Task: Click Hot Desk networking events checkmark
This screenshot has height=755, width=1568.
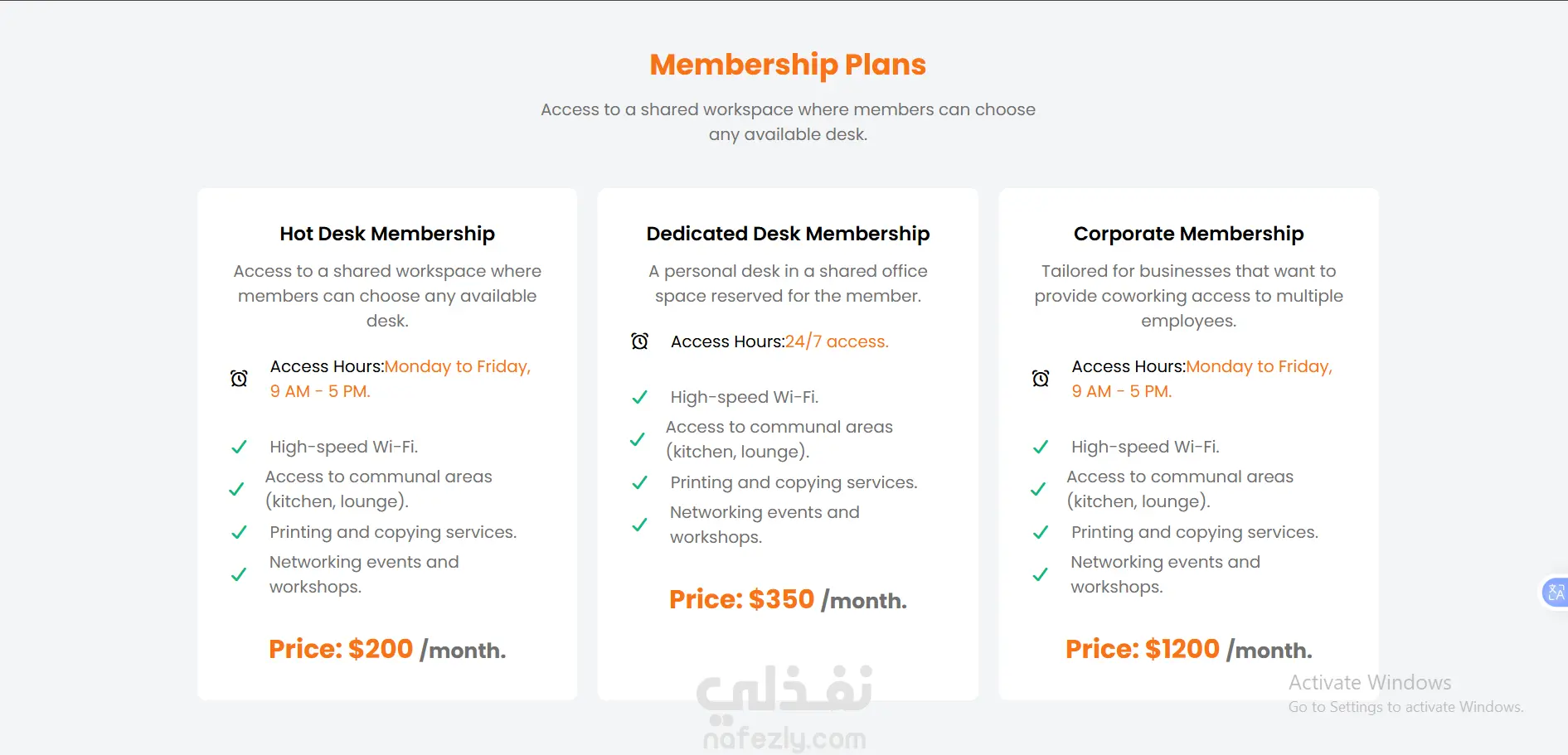Action: coord(239,574)
